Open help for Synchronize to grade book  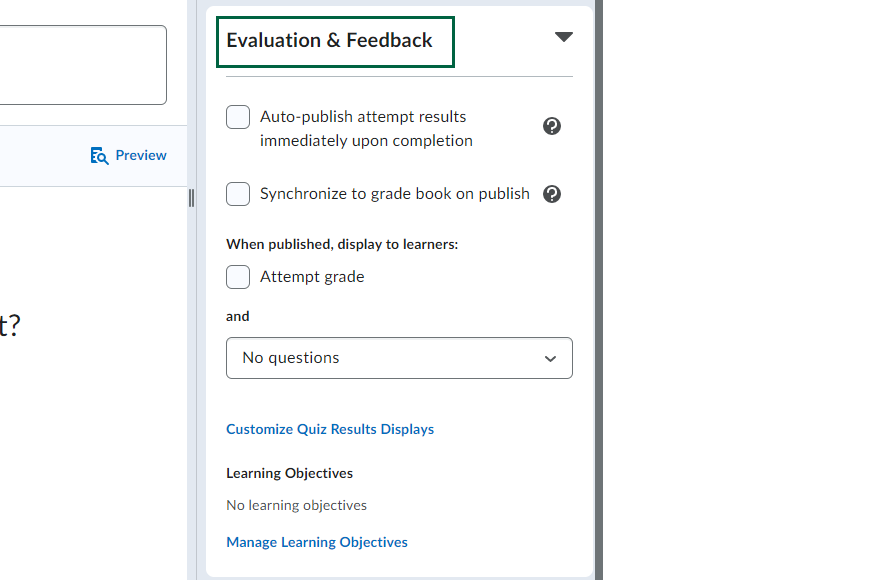pos(552,194)
